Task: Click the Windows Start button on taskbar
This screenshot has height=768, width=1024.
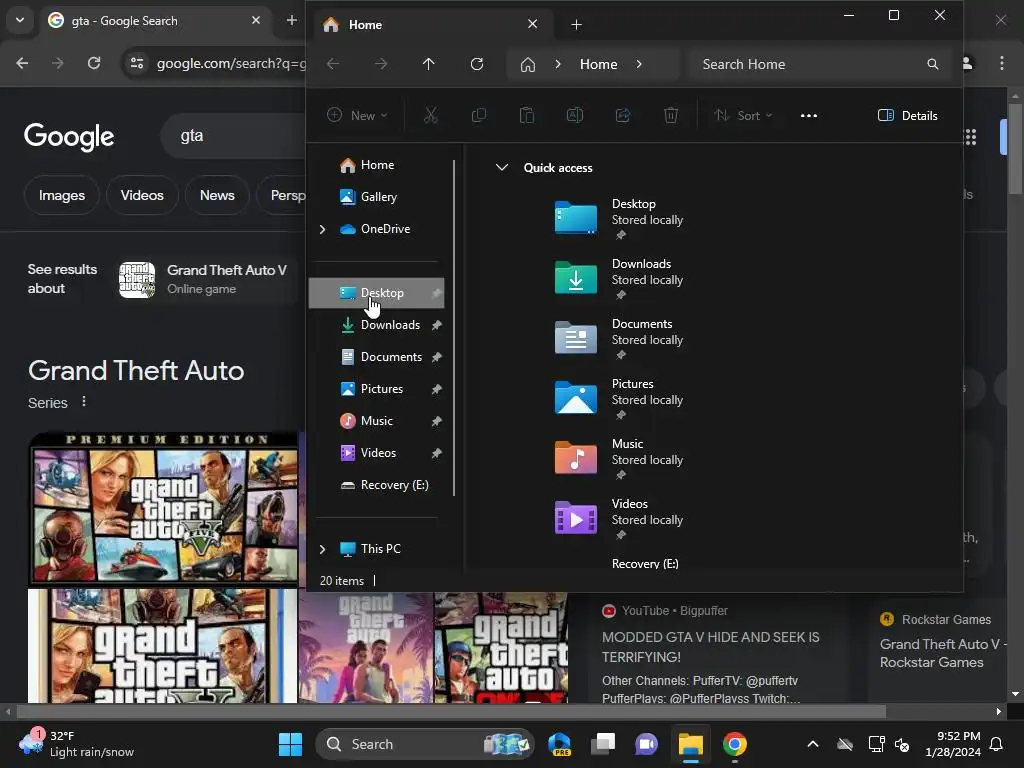Action: pos(290,744)
